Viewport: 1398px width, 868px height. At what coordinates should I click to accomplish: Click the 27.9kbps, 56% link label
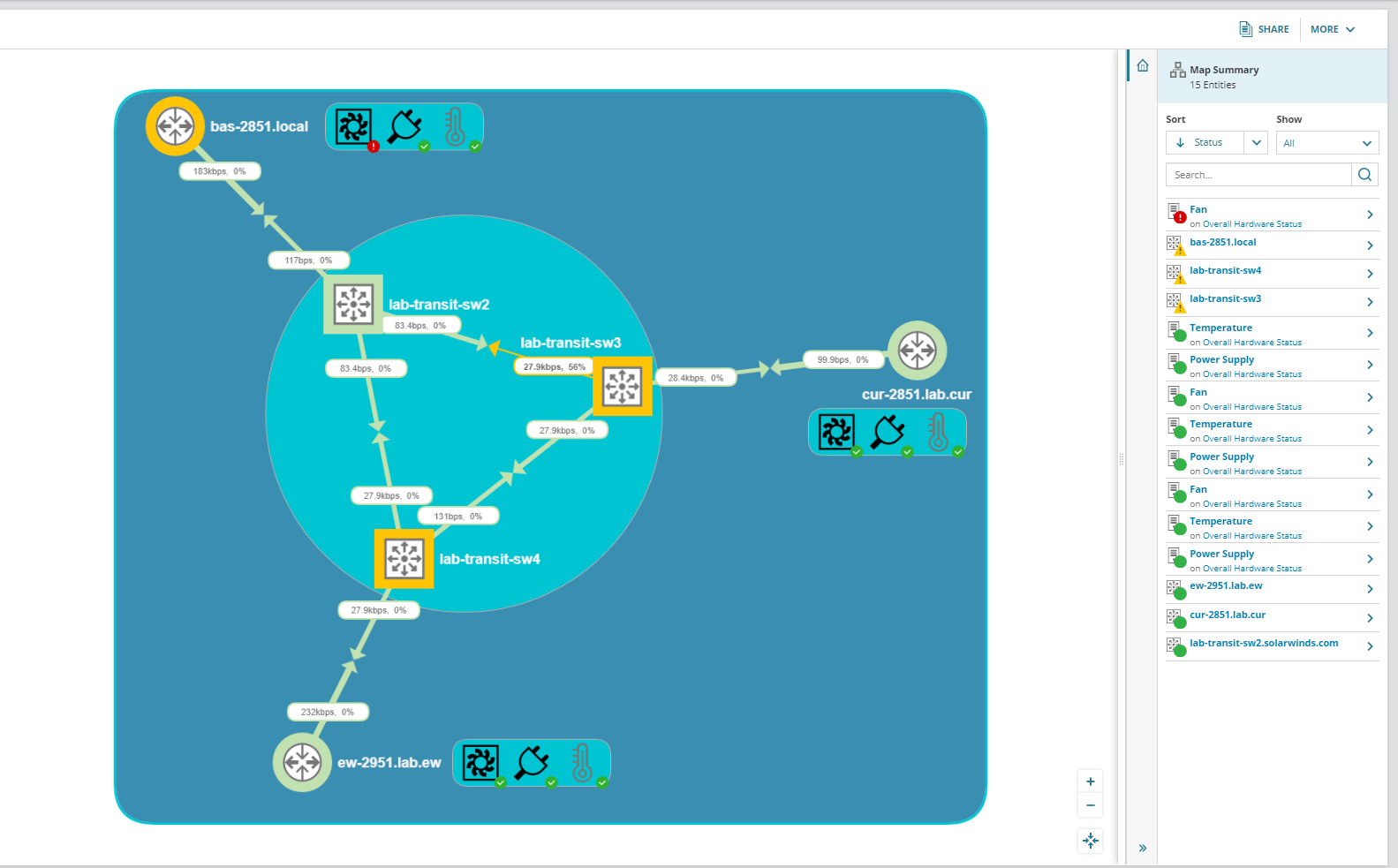554,366
